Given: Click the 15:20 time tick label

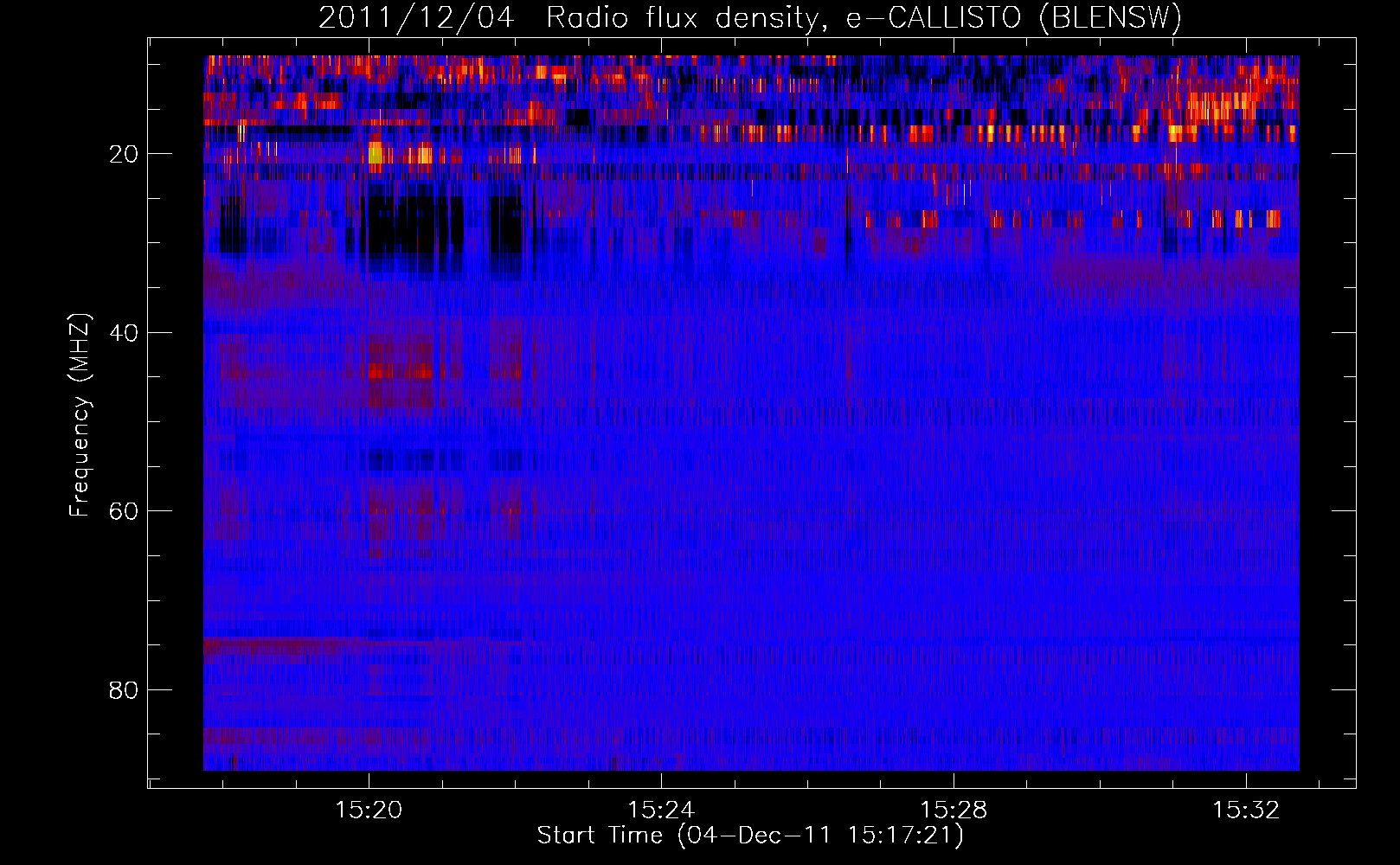Looking at the screenshot, I should pos(369,811).
